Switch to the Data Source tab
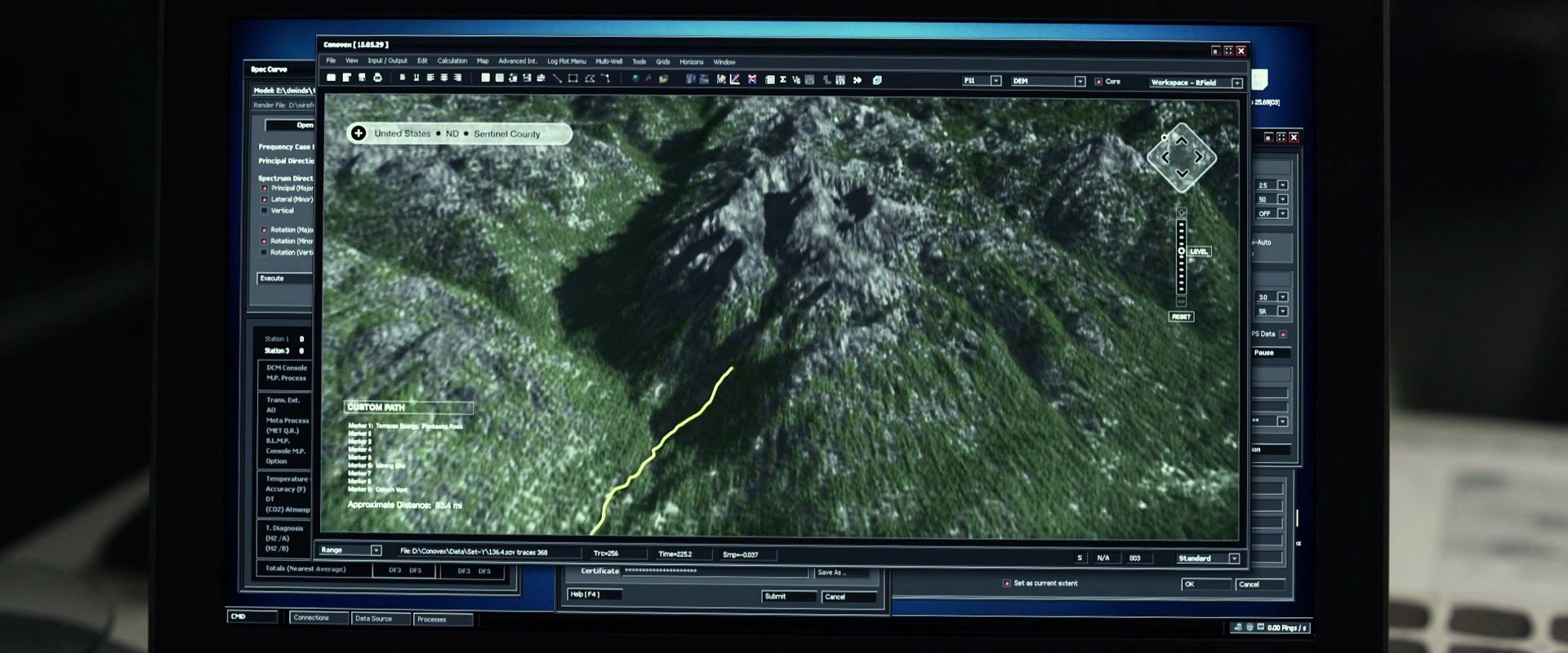 coord(381,619)
